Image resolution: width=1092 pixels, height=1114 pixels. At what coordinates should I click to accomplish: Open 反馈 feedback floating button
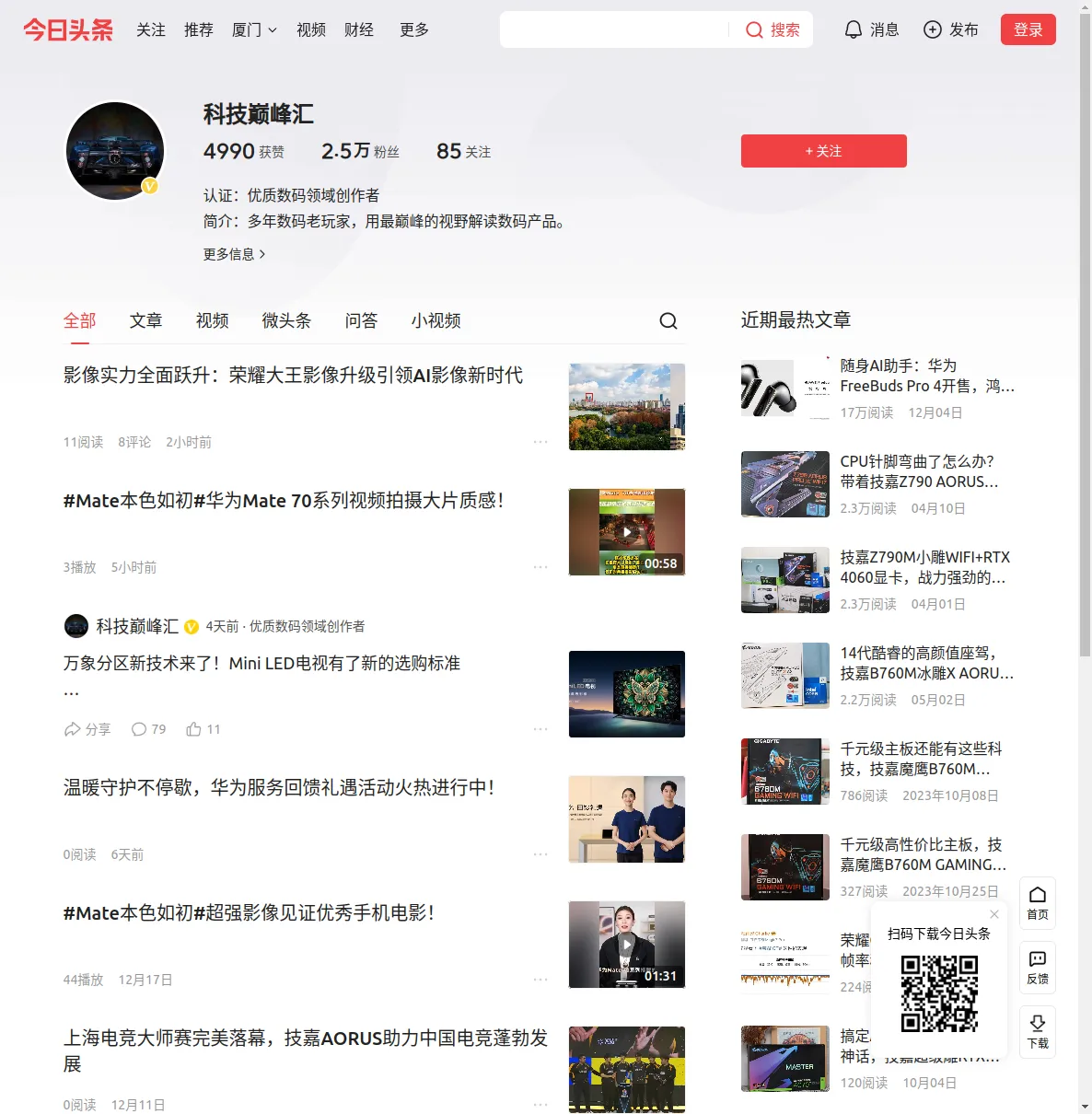tap(1038, 968)
